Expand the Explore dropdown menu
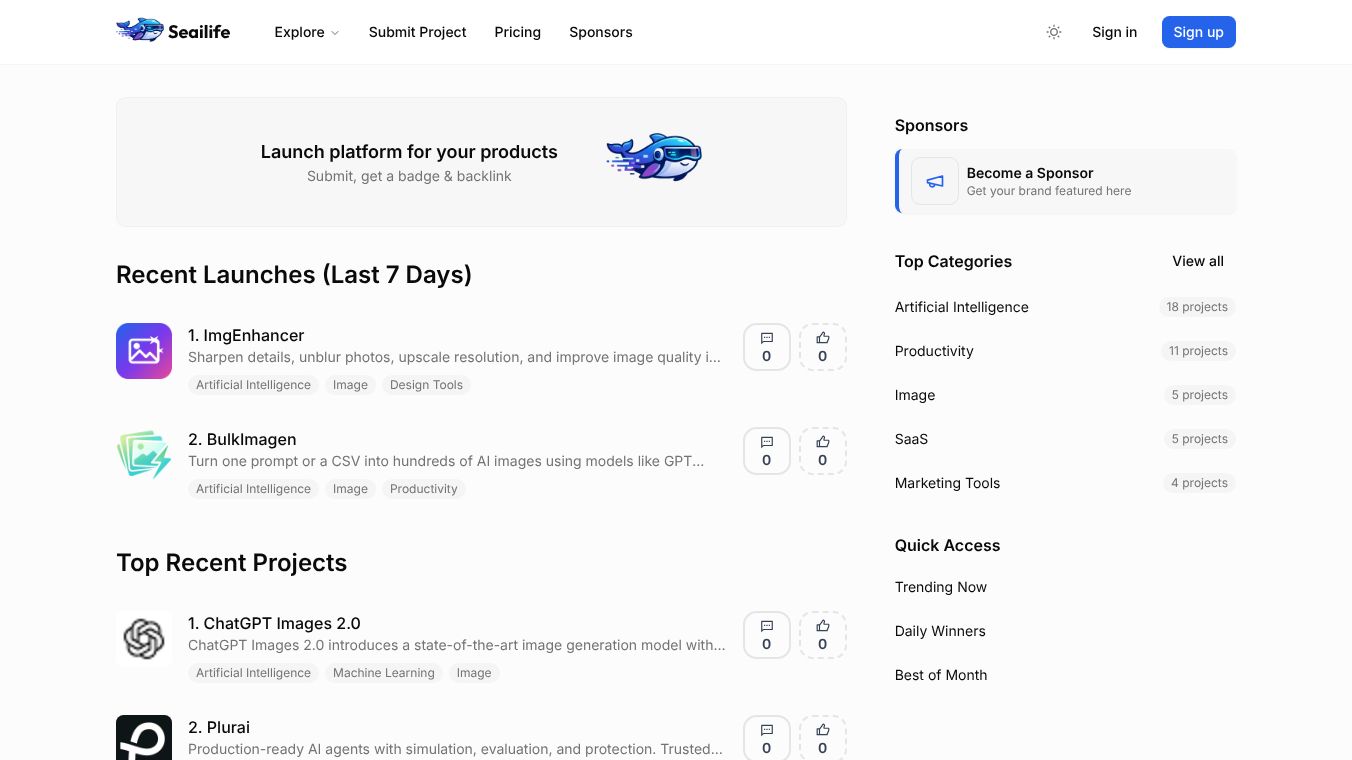The image size is (1352, 760). 307,32
